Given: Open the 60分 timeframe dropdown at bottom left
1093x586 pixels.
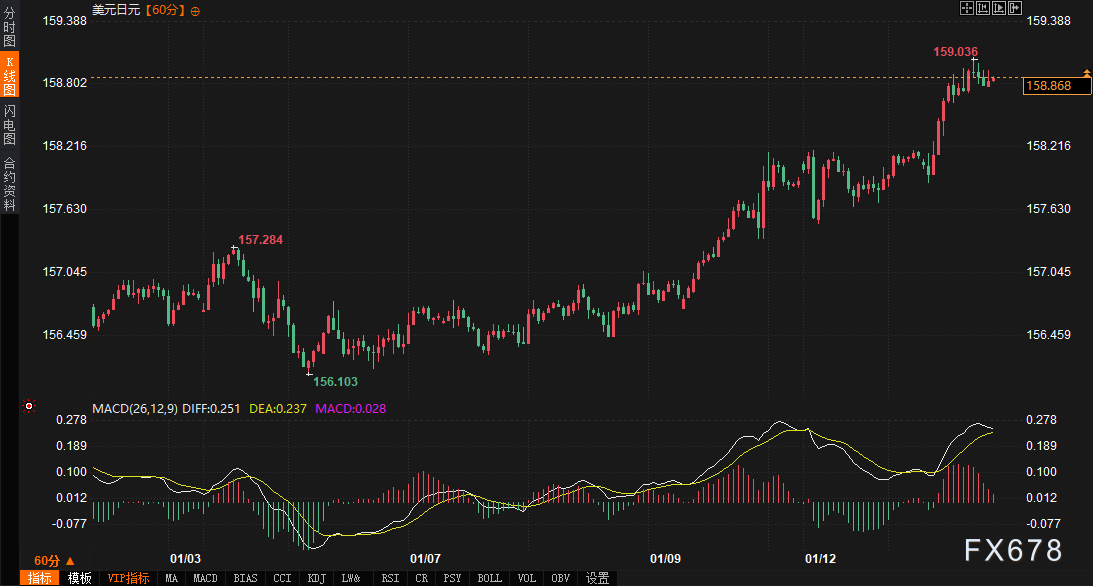Looking at the screenshot, I should 53,560.
